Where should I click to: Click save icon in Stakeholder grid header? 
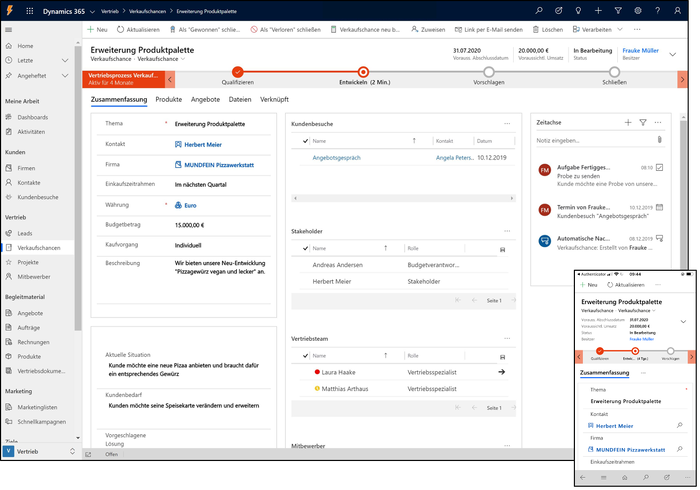pos(502,249)
